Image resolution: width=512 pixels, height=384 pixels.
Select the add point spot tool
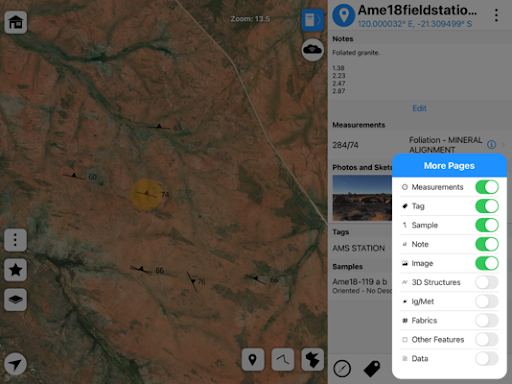(x=253, y=359)
